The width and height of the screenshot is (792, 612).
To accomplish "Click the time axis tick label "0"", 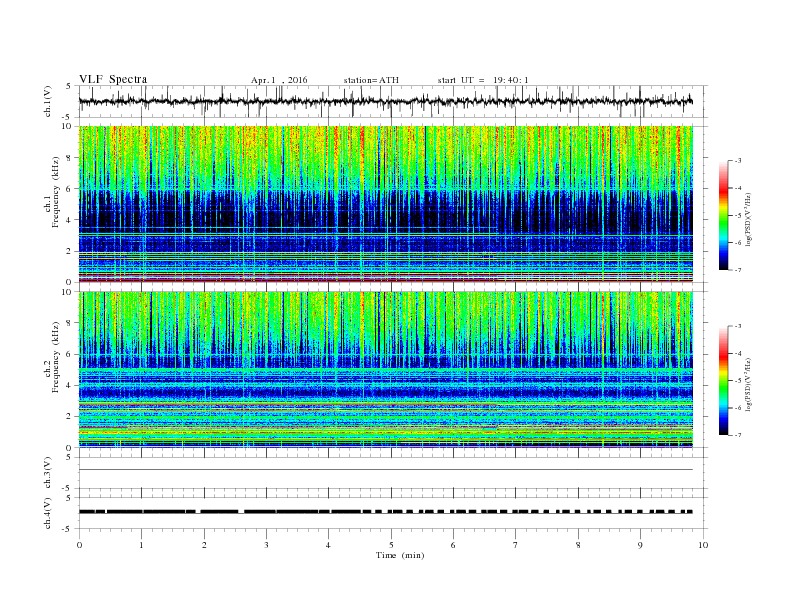I will (x=79, y=545).
